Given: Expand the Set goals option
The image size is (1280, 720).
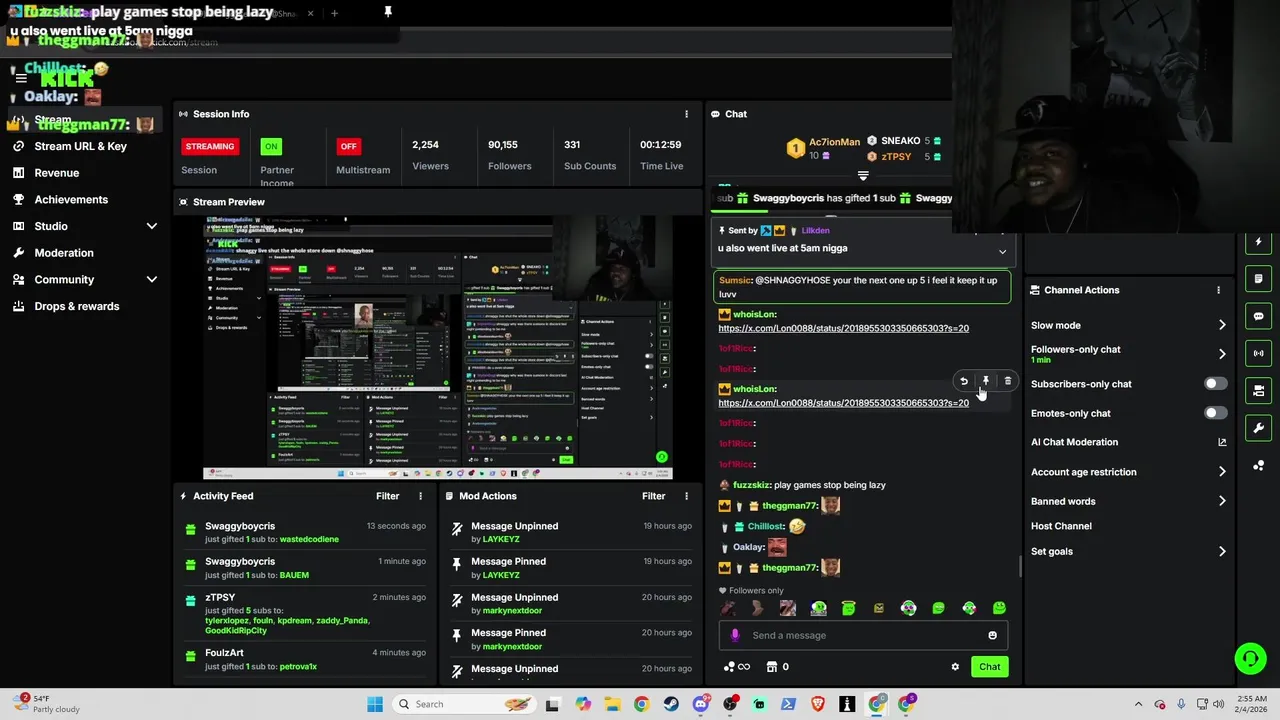Looking at the screenshot, I should click(x=1222, y=551).
